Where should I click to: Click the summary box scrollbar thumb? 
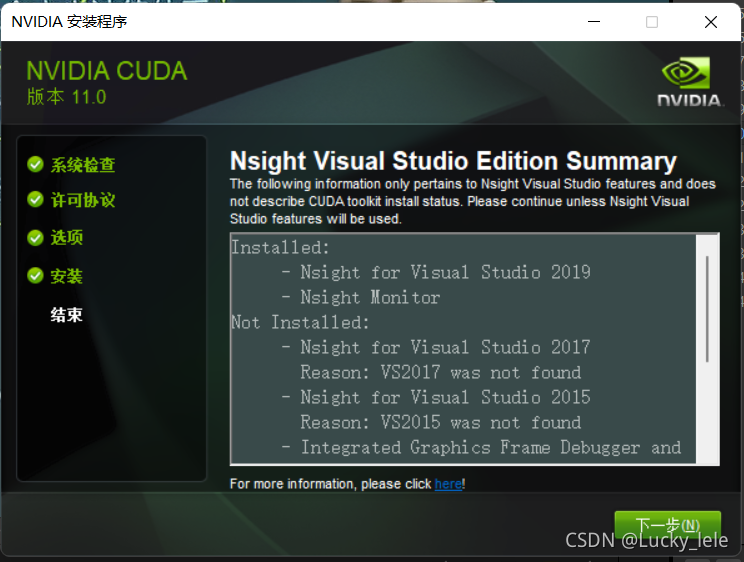(707, 309)
